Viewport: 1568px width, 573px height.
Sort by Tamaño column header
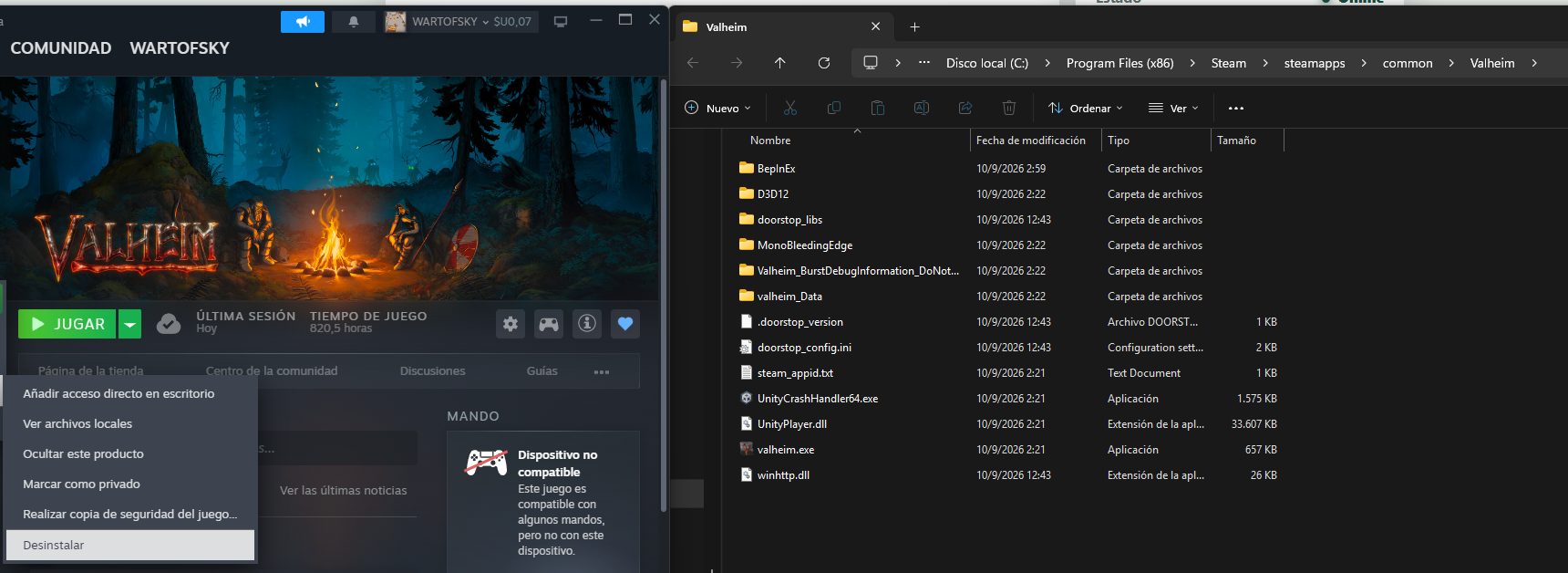click(1247, 140)
